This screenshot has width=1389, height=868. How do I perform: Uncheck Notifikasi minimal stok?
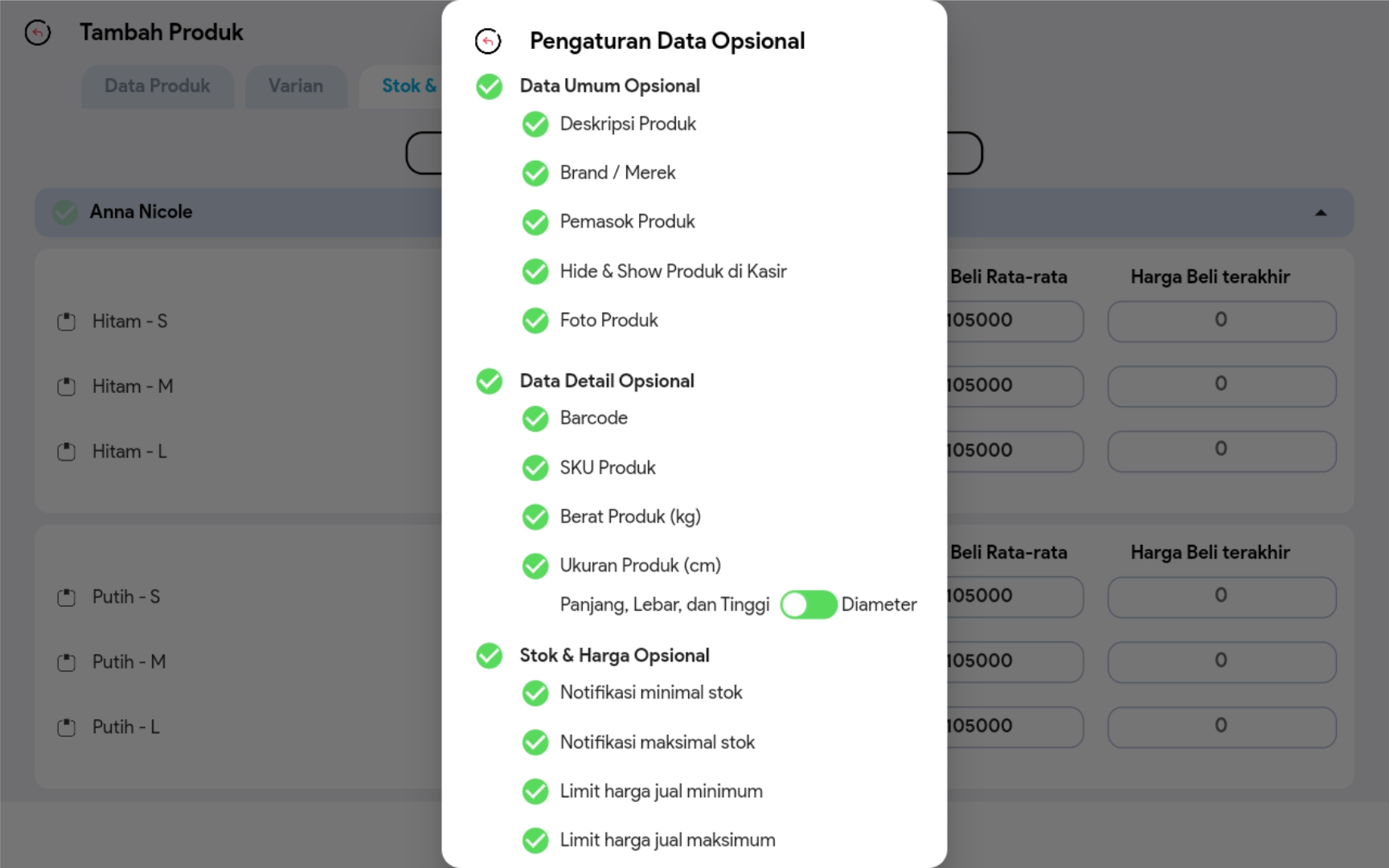(535, 693)
